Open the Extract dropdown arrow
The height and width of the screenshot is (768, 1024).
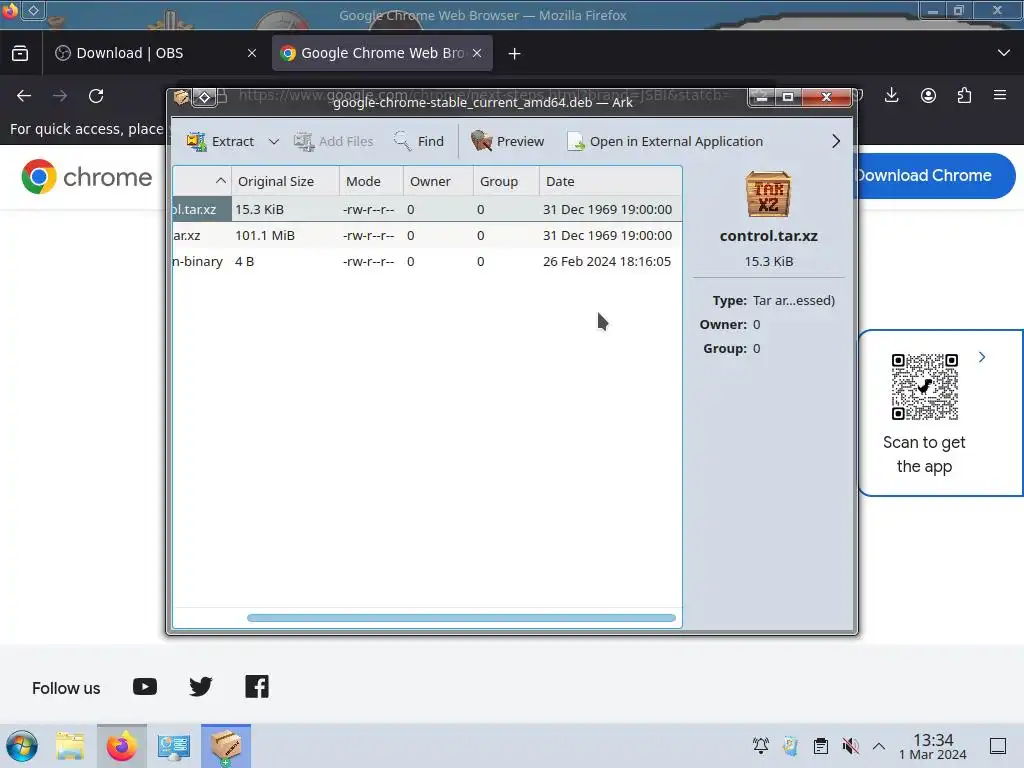[x=274, y=141]
